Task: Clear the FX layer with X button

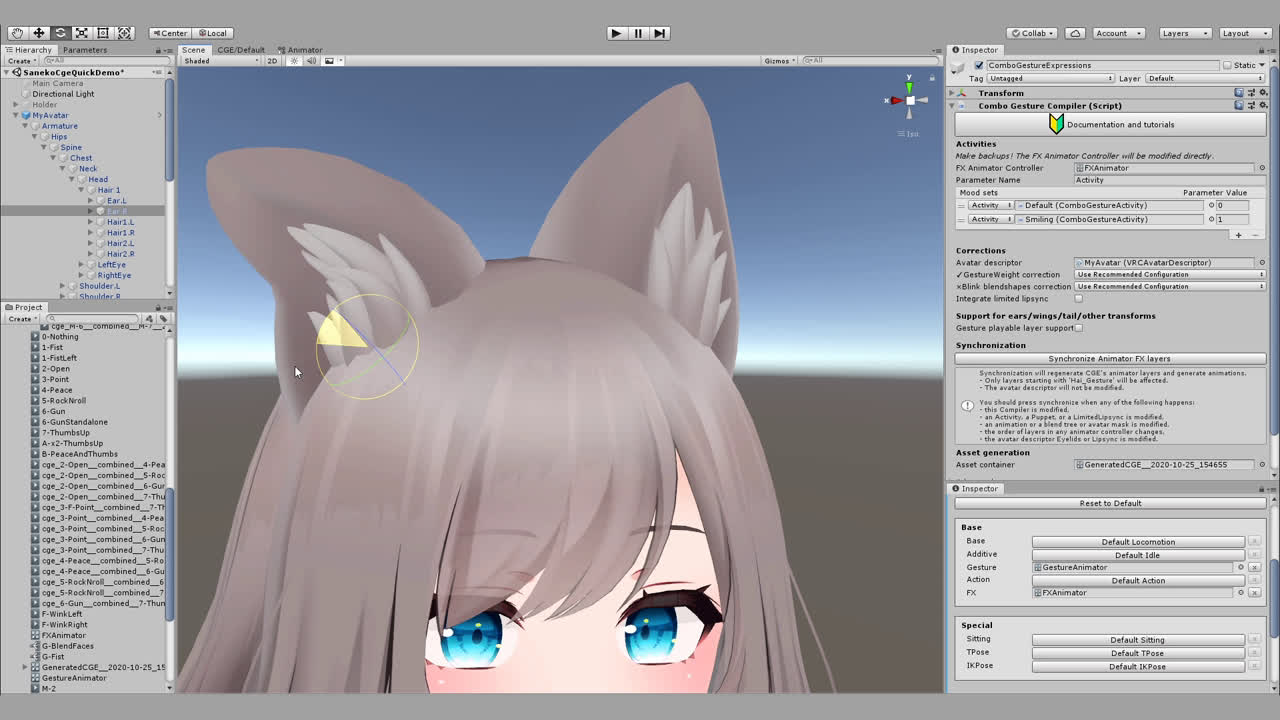Action: point(1254,593)
